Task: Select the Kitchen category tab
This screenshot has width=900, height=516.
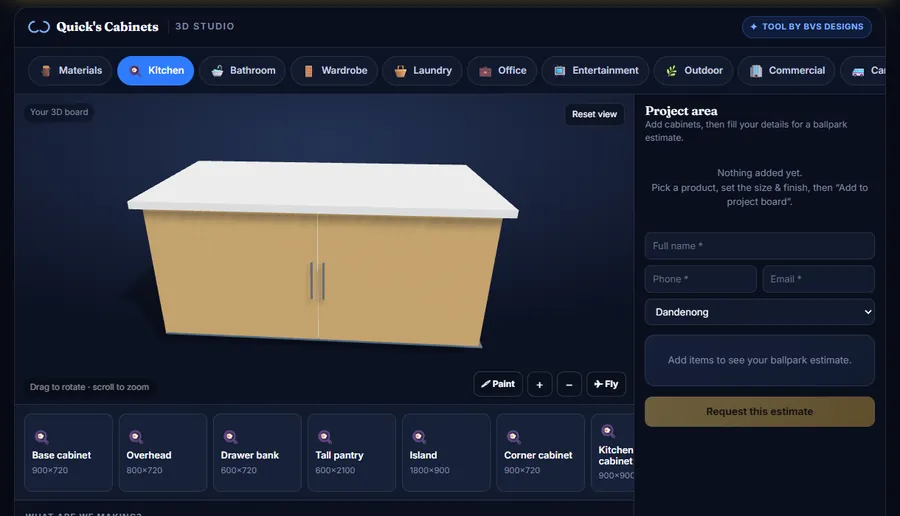Action: click(x=156, y=71)
